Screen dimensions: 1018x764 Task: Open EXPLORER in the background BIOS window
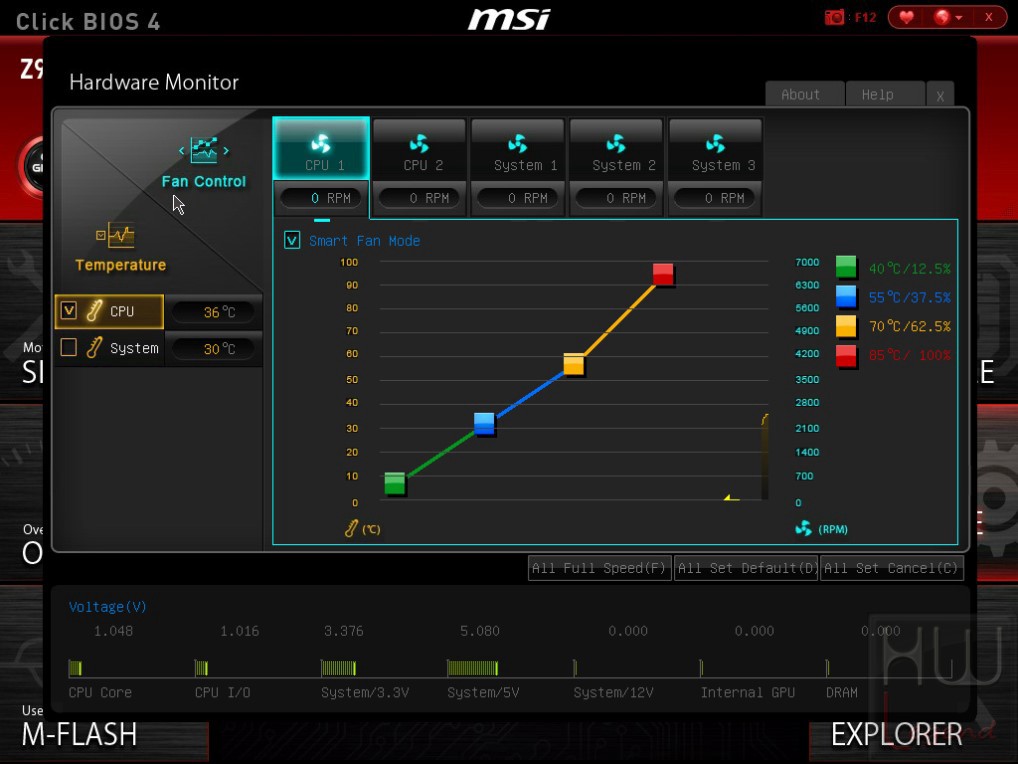point(897,734)
